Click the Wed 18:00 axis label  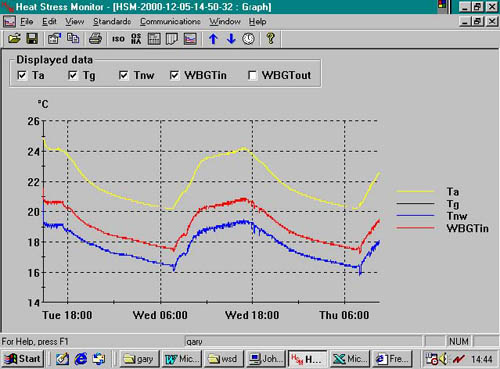pyautogui.click(x=252, y=315)
